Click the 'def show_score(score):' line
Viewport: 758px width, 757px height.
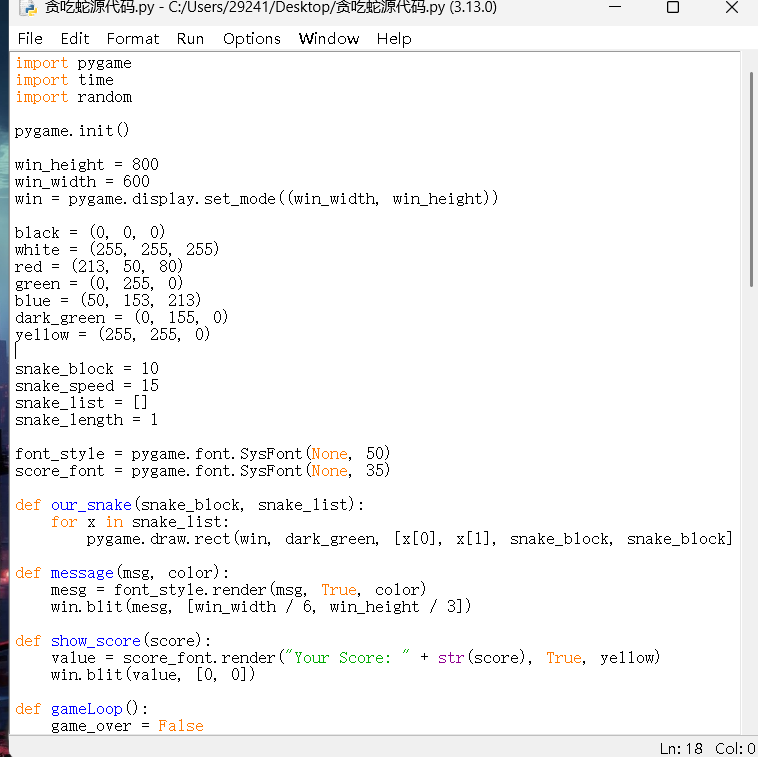click(113, 641)
